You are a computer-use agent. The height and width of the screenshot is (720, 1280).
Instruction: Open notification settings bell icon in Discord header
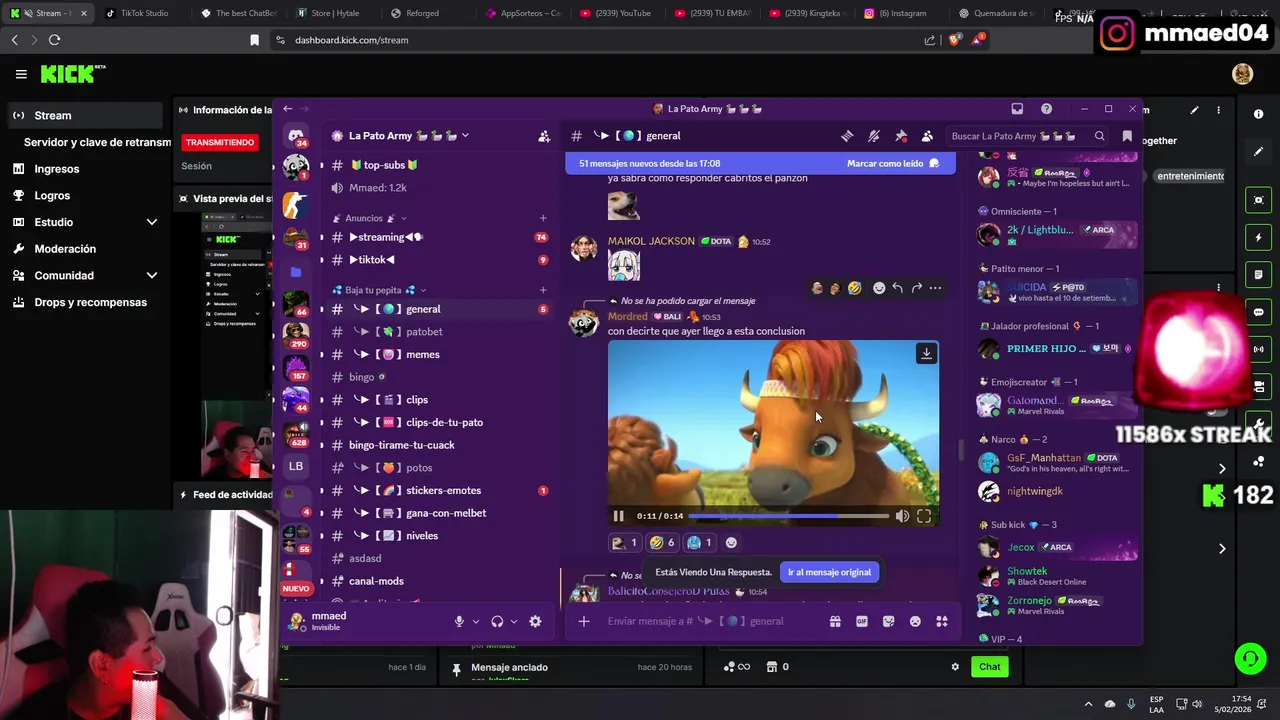point(874,136)
